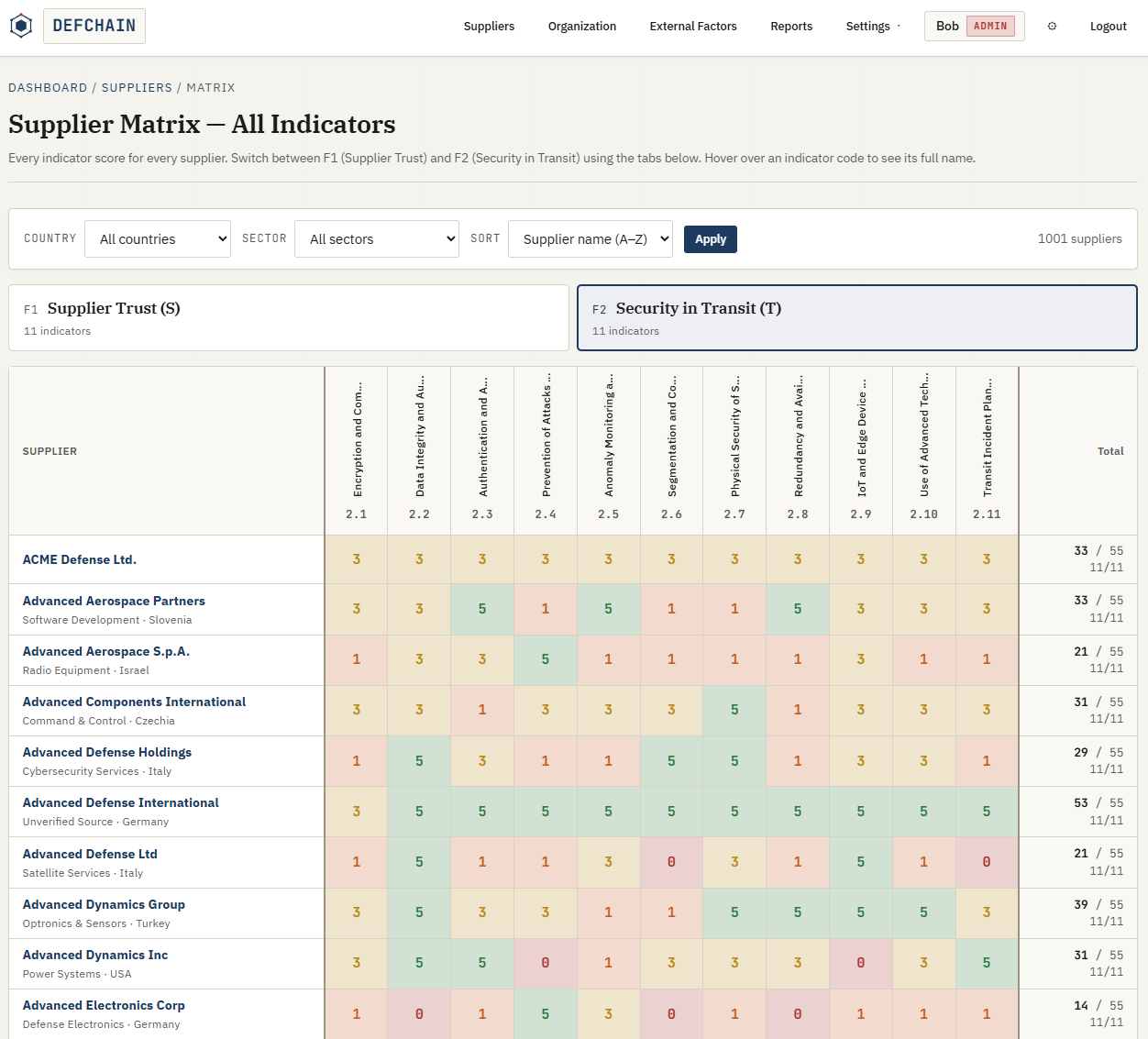1148x1039 pixels.
Task: Toggle the theme with the sun icon
Action: [x=1052, y=27]
